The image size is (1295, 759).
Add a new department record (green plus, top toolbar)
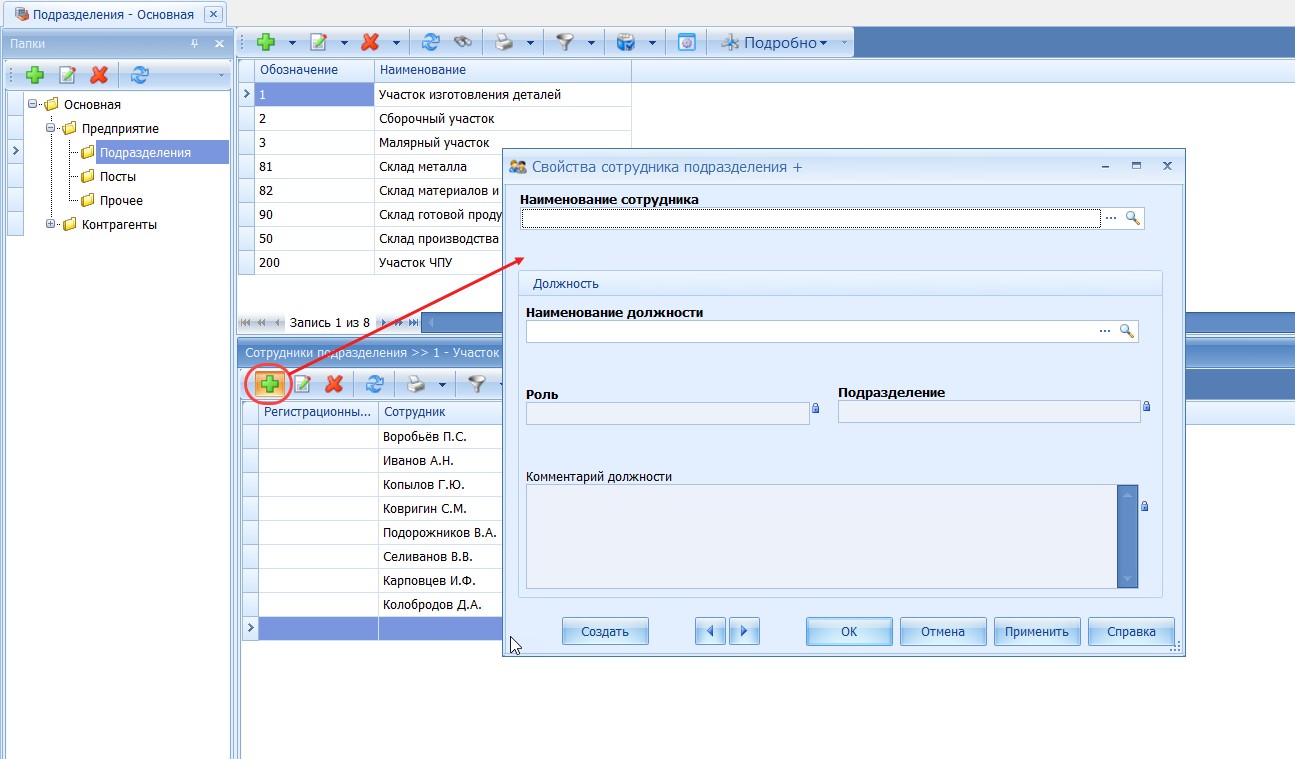point(266,42)
